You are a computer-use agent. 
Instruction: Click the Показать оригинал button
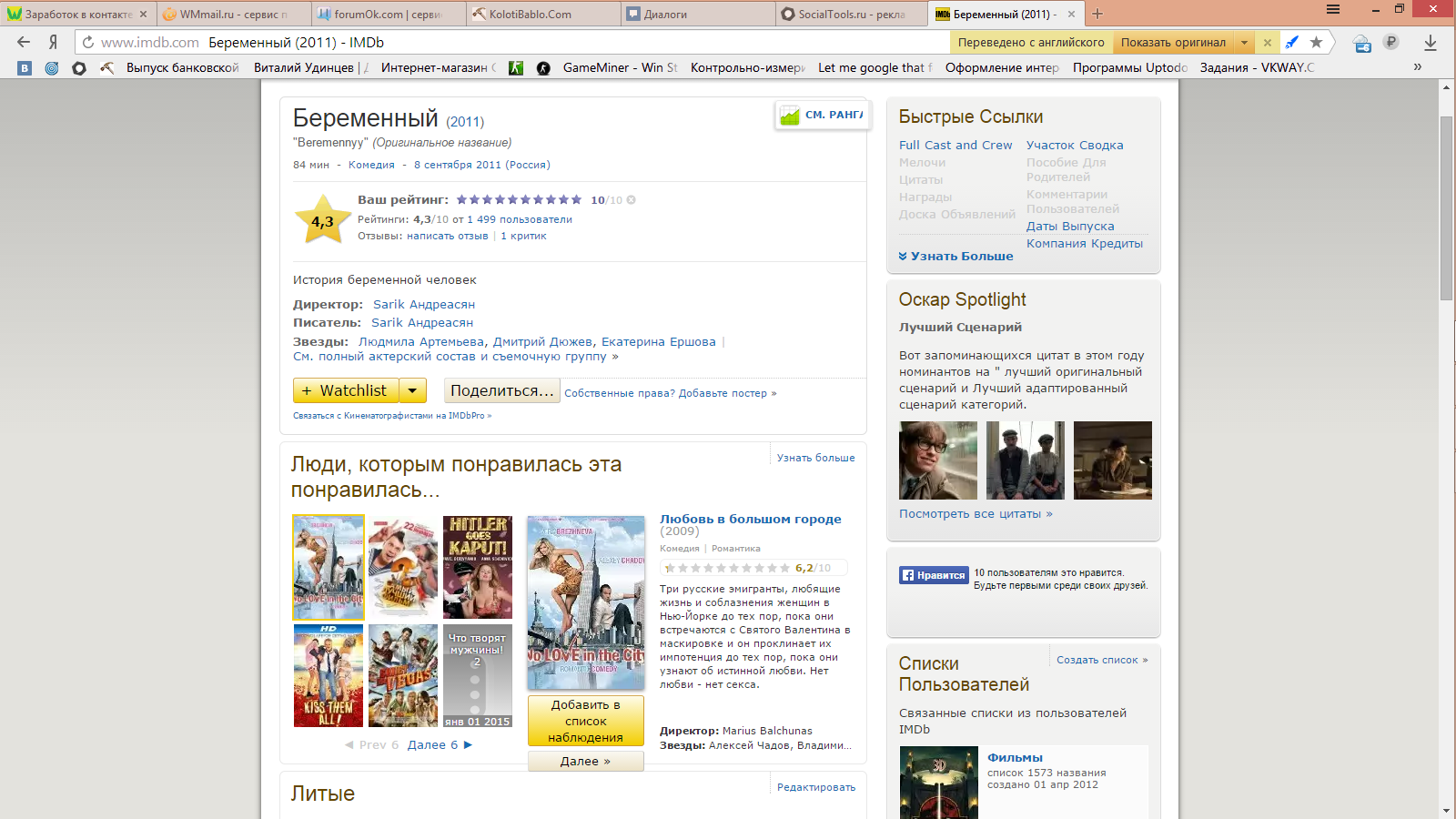click(x=1173, y=42)
